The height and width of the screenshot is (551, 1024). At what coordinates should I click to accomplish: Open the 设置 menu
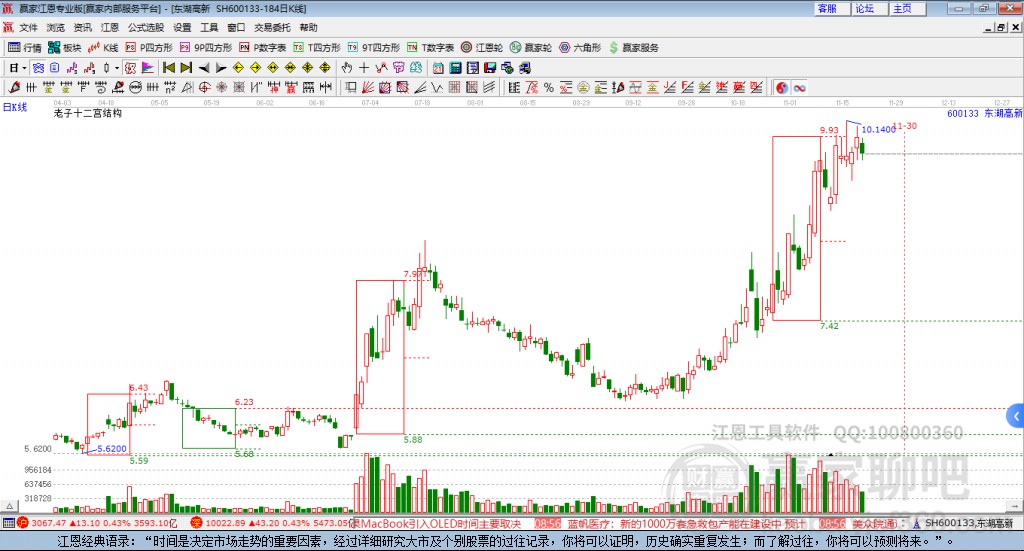tap(182, 27)
